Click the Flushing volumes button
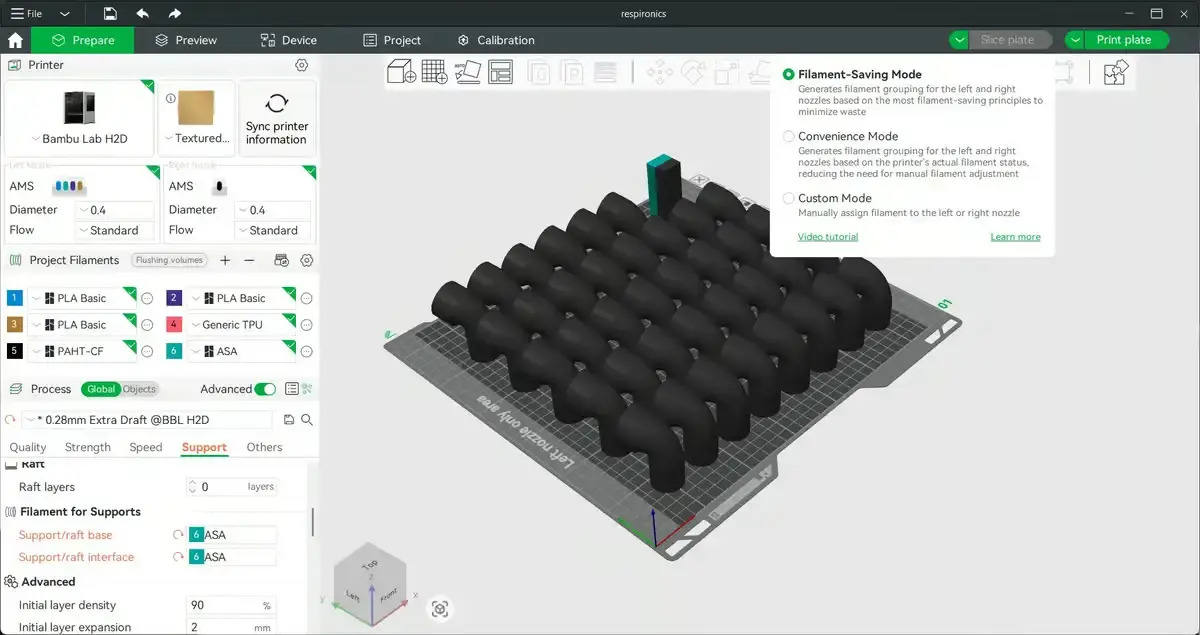 pos(169,260)
